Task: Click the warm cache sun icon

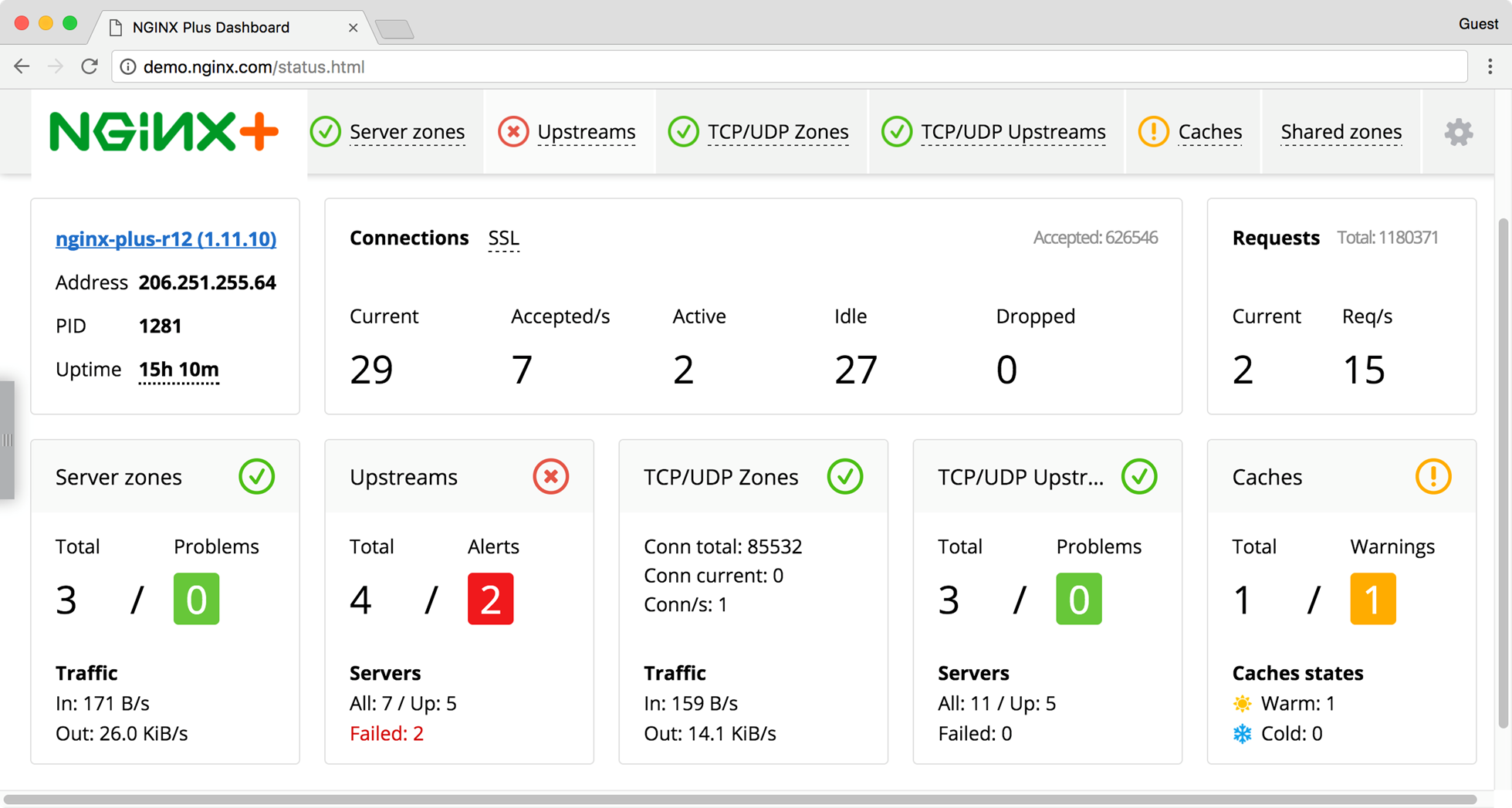Action: coord(1242,704)
